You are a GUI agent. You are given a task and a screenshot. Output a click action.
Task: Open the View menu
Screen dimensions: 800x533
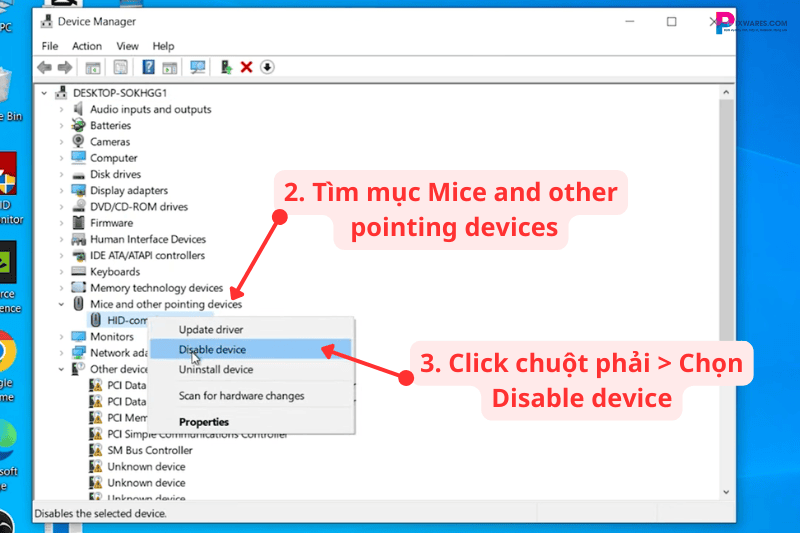coord(127,46)
